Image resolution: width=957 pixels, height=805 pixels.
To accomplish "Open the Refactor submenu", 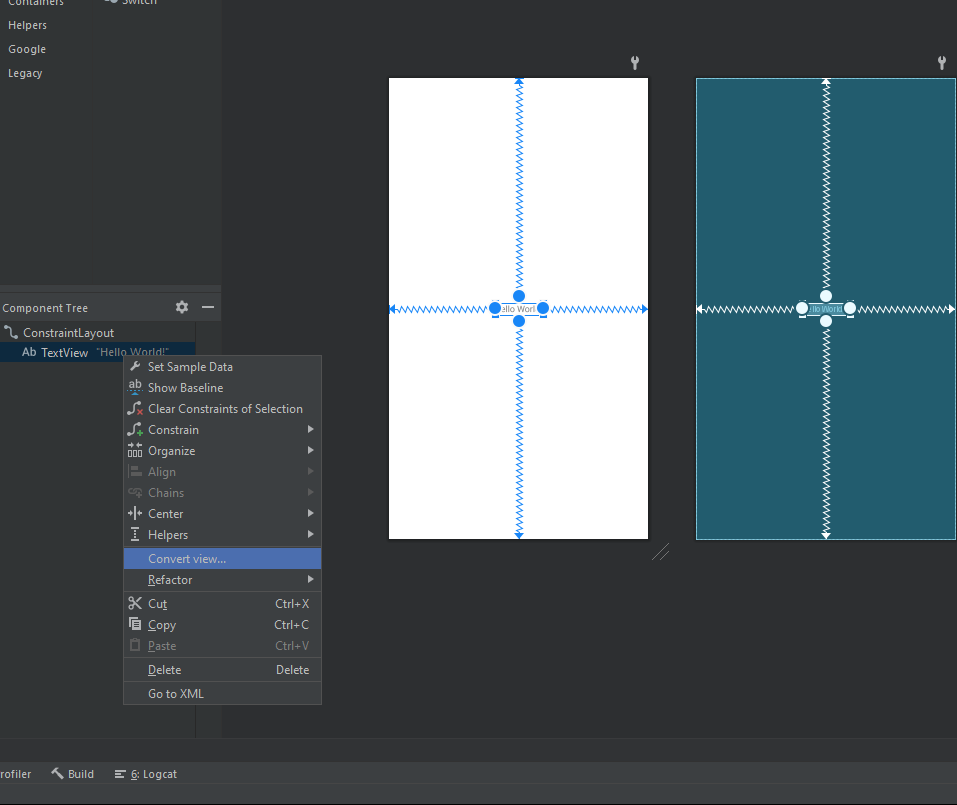I will pos(170,580).
